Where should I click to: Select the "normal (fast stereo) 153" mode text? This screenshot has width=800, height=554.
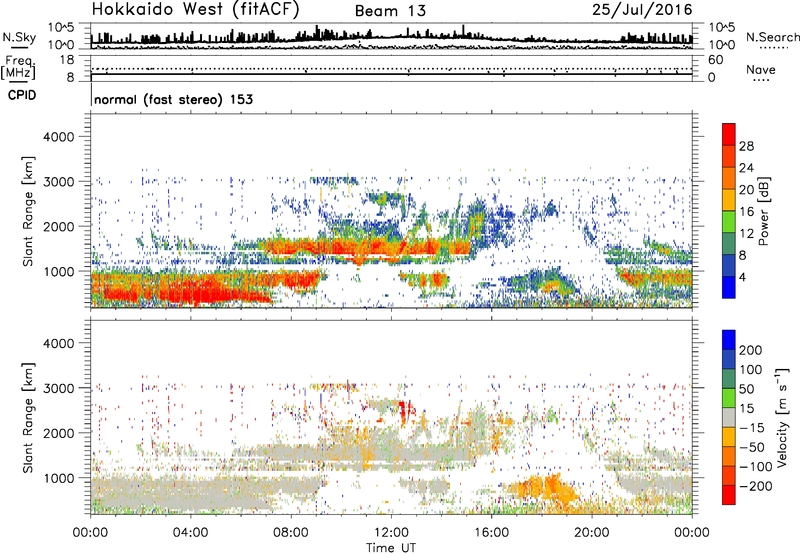[173, 99]
